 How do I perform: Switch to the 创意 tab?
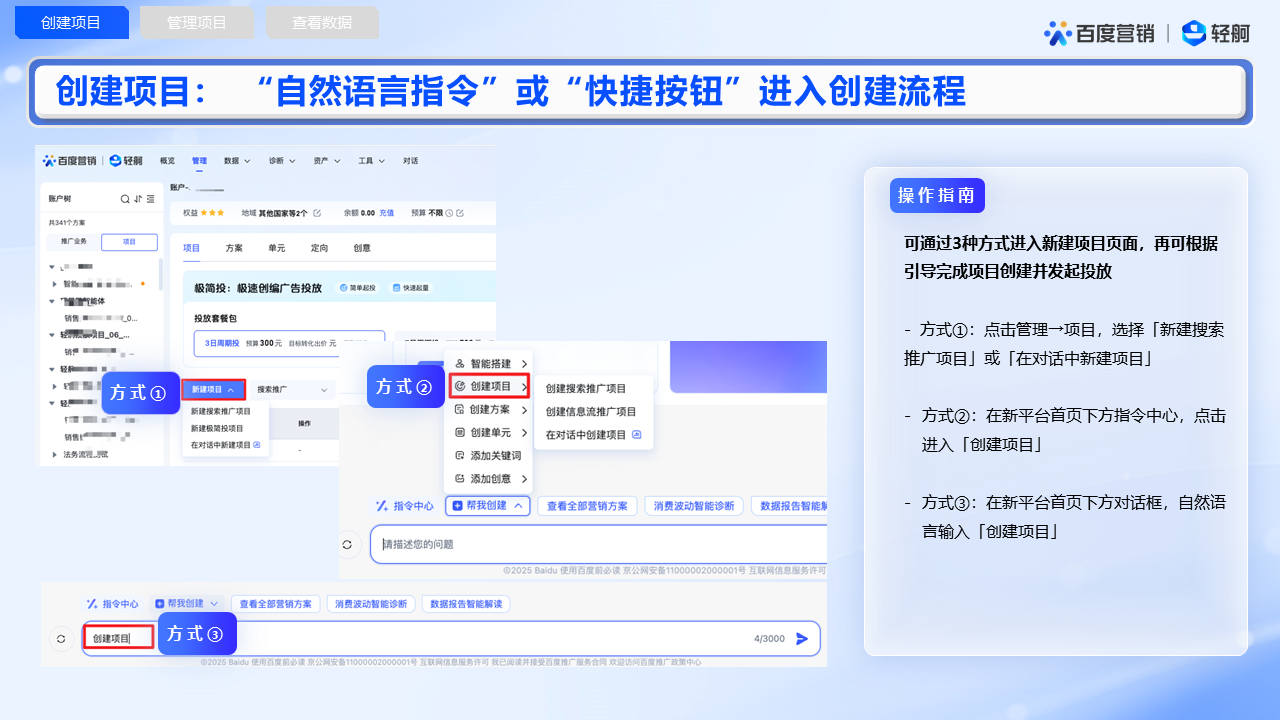pyautogui.click(x=362, y=248)
